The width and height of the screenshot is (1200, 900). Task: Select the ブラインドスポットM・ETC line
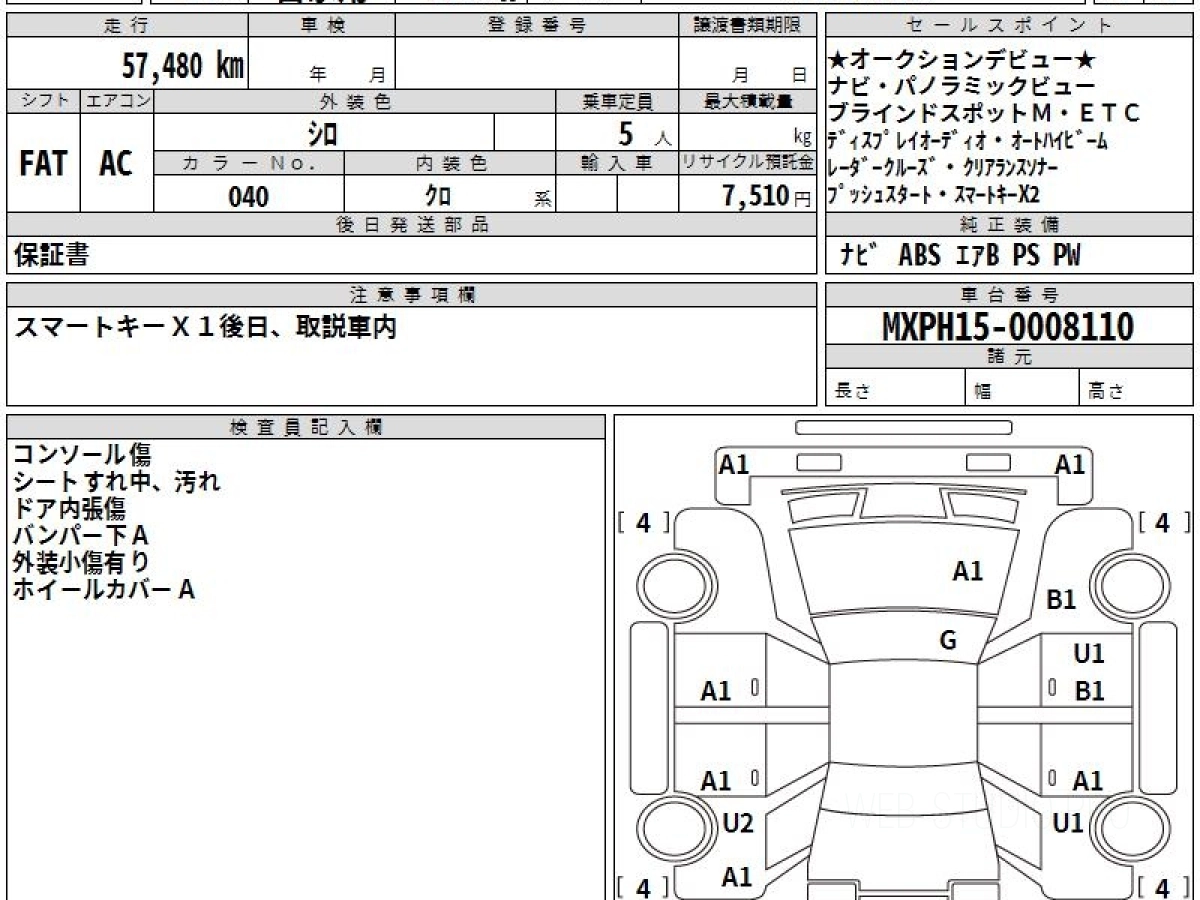click(984, 112)
